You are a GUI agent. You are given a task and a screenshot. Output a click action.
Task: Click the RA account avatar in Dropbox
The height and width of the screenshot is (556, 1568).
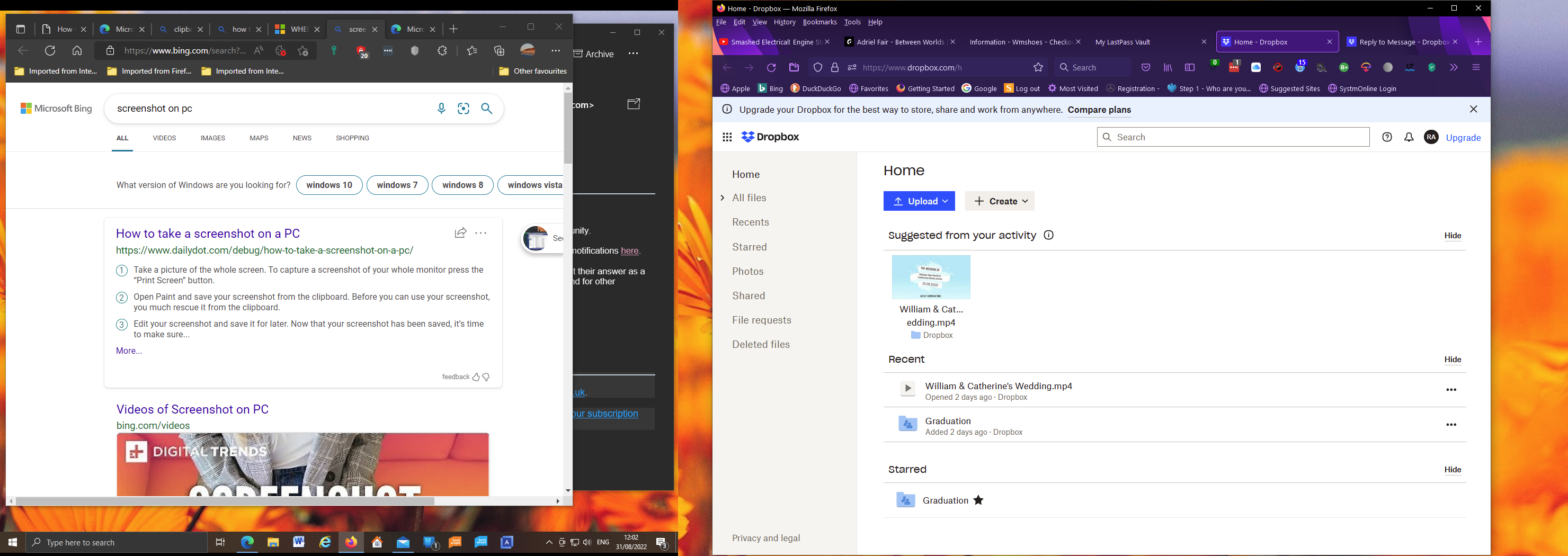click(1432, 138)
